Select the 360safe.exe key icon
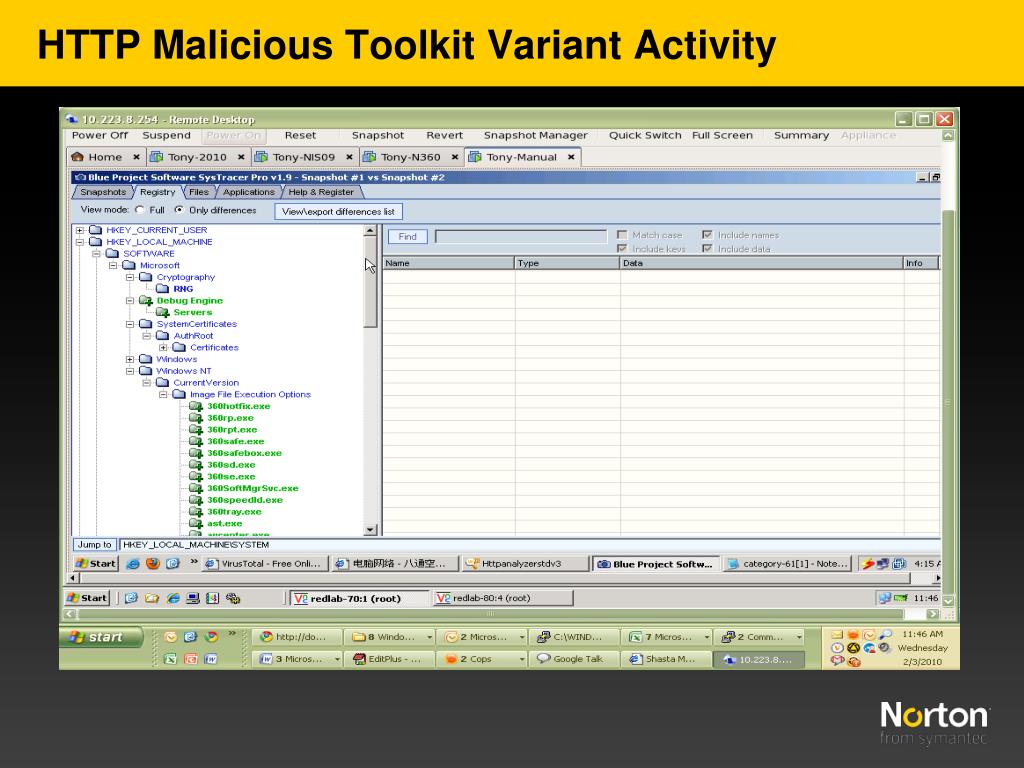 pos(196,441)
